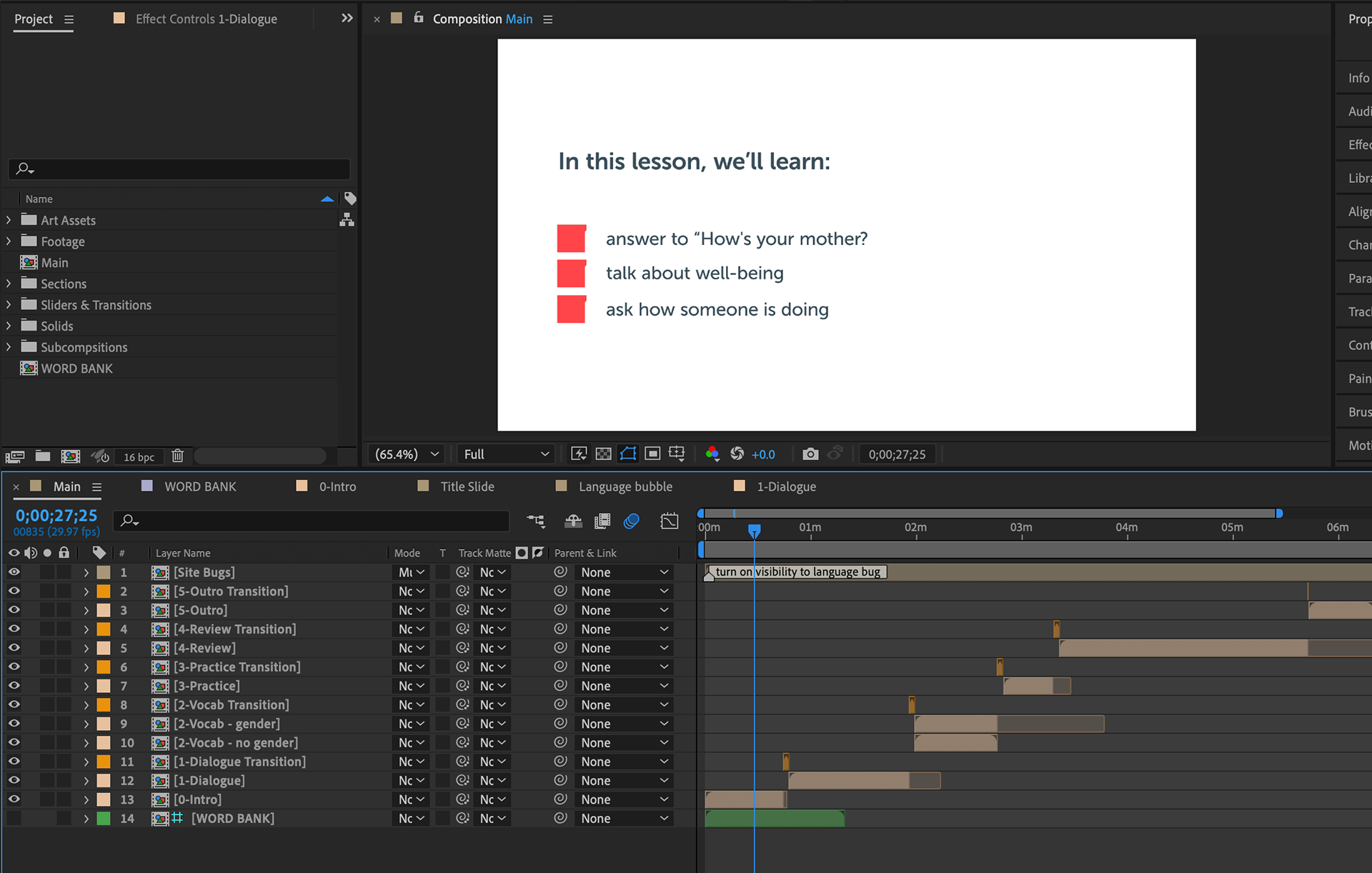
Task: Switch to the WORD BANK timeline tab
Action: (199, 487)
